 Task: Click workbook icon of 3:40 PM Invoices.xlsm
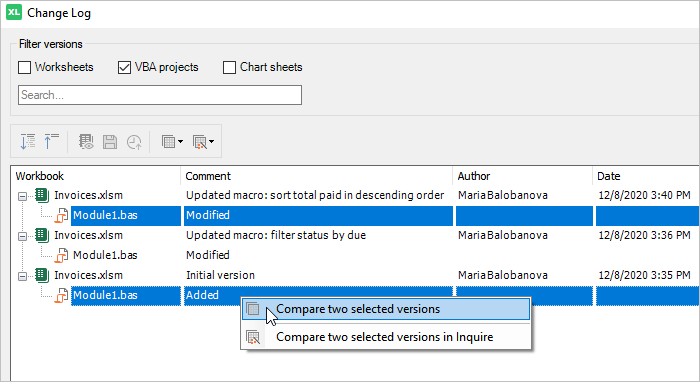point(42,195)
